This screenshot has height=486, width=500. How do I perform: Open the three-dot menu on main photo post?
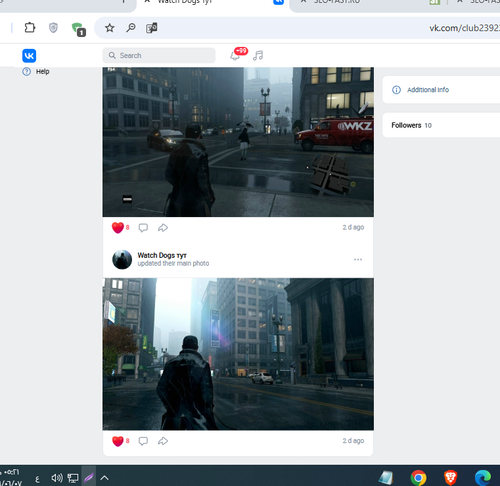tap(358, 259)
